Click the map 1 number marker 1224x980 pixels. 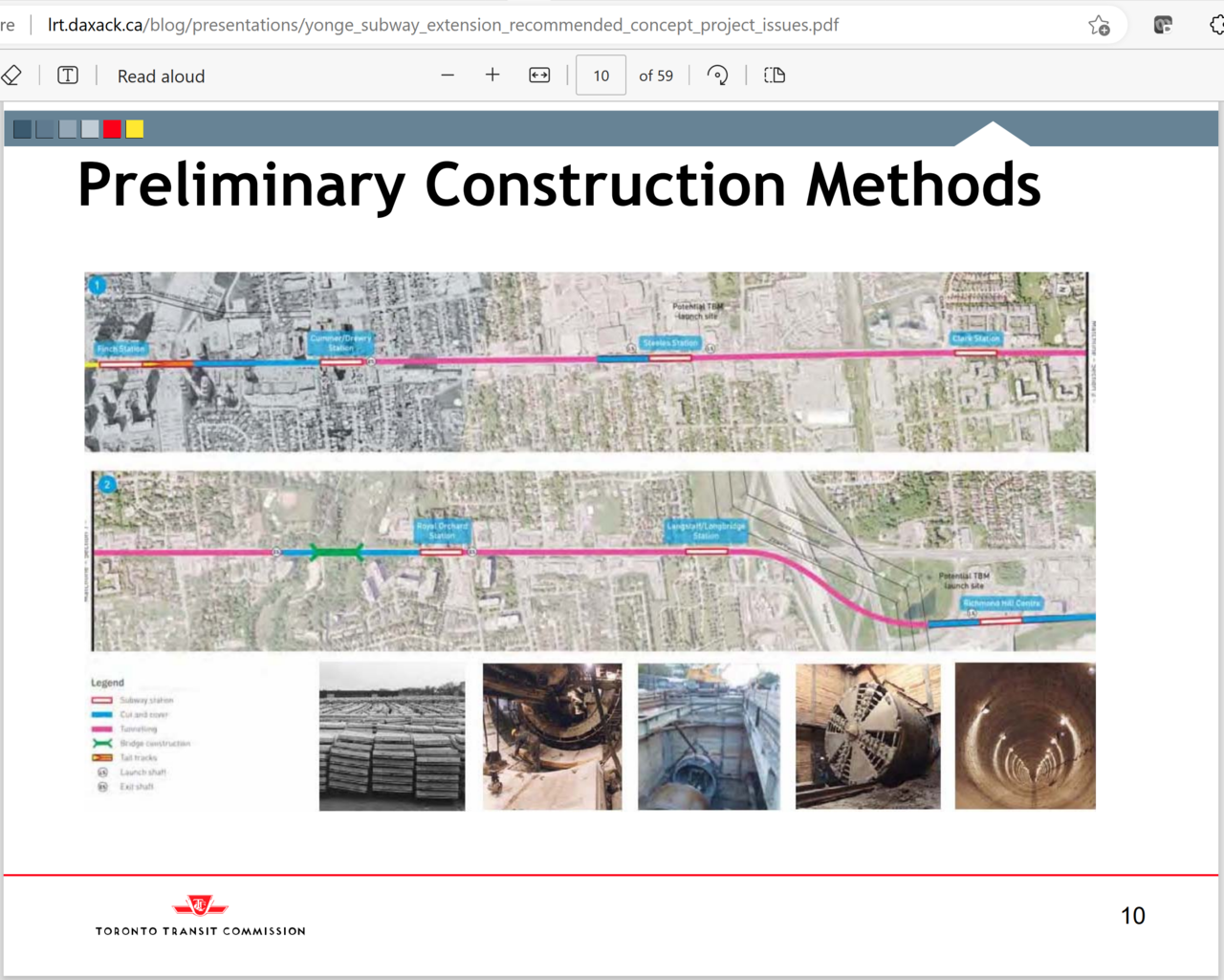tap(96, 285)
